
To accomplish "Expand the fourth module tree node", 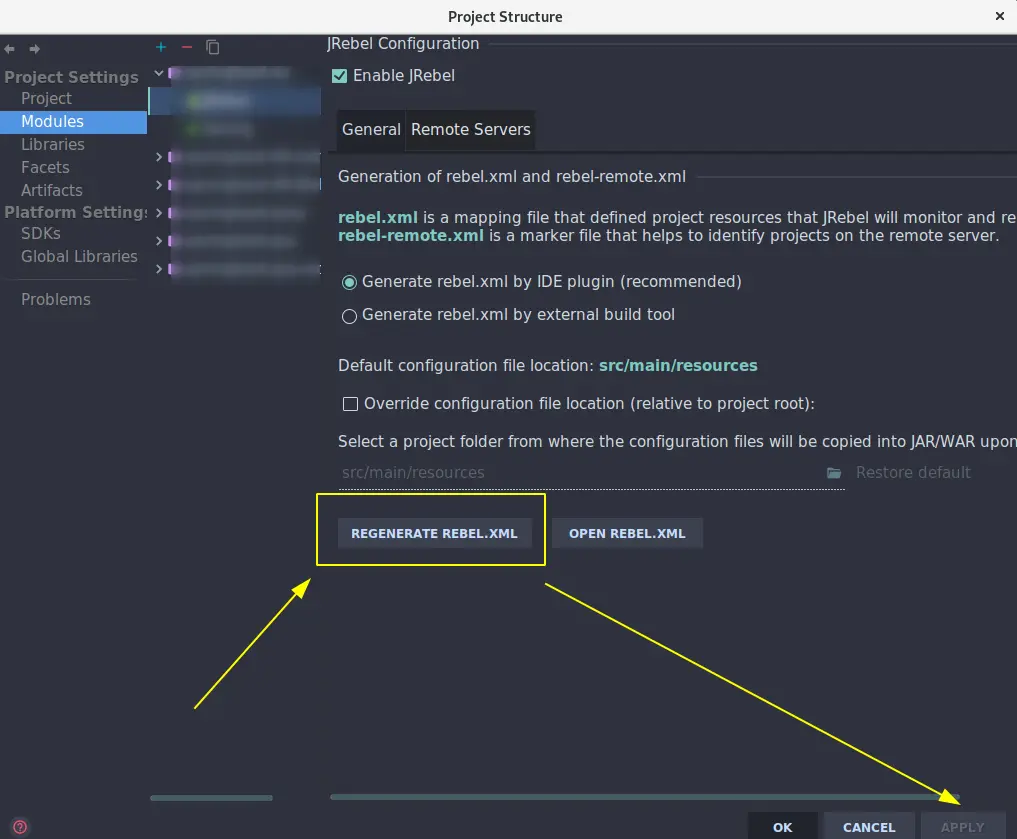I will tap(159, 213).
